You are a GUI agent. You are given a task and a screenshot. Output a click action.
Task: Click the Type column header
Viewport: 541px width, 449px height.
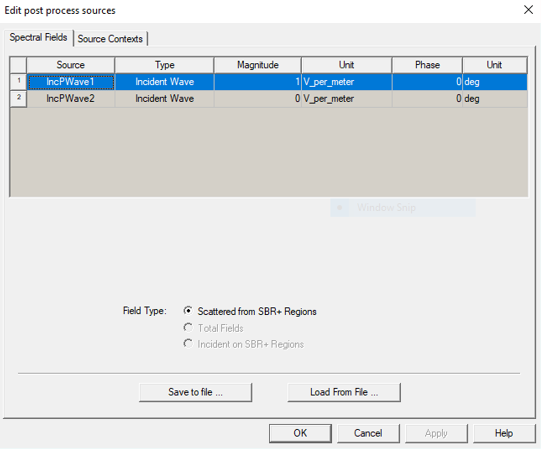click(x=164, y=65)
